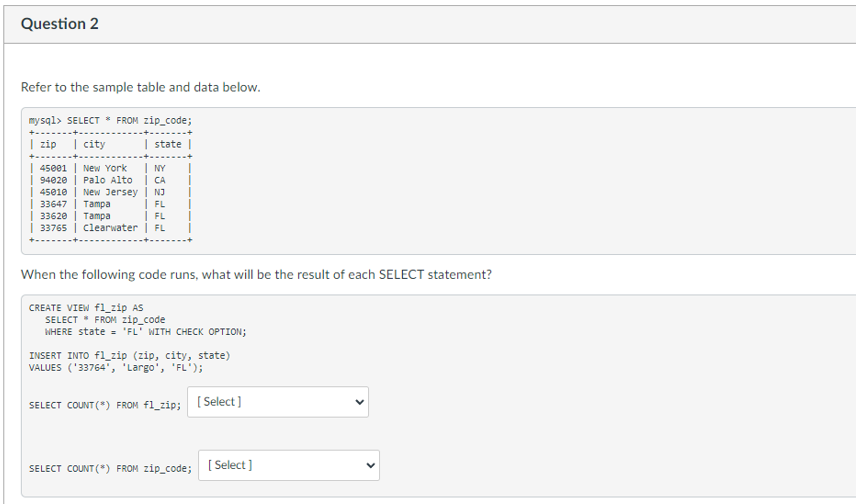Click the chevron arrow on the zip_code dropdown
This screenshot has height=504, width=856.
tap(371, 465)
